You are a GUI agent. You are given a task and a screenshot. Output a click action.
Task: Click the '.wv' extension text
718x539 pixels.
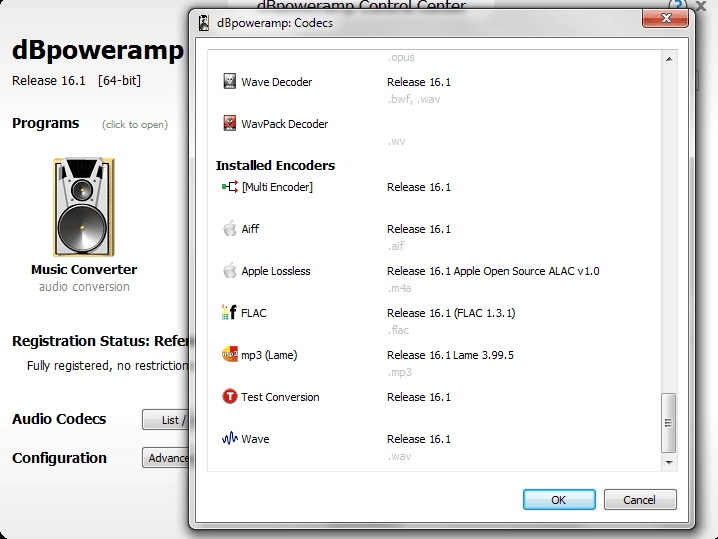coord(397,142)
